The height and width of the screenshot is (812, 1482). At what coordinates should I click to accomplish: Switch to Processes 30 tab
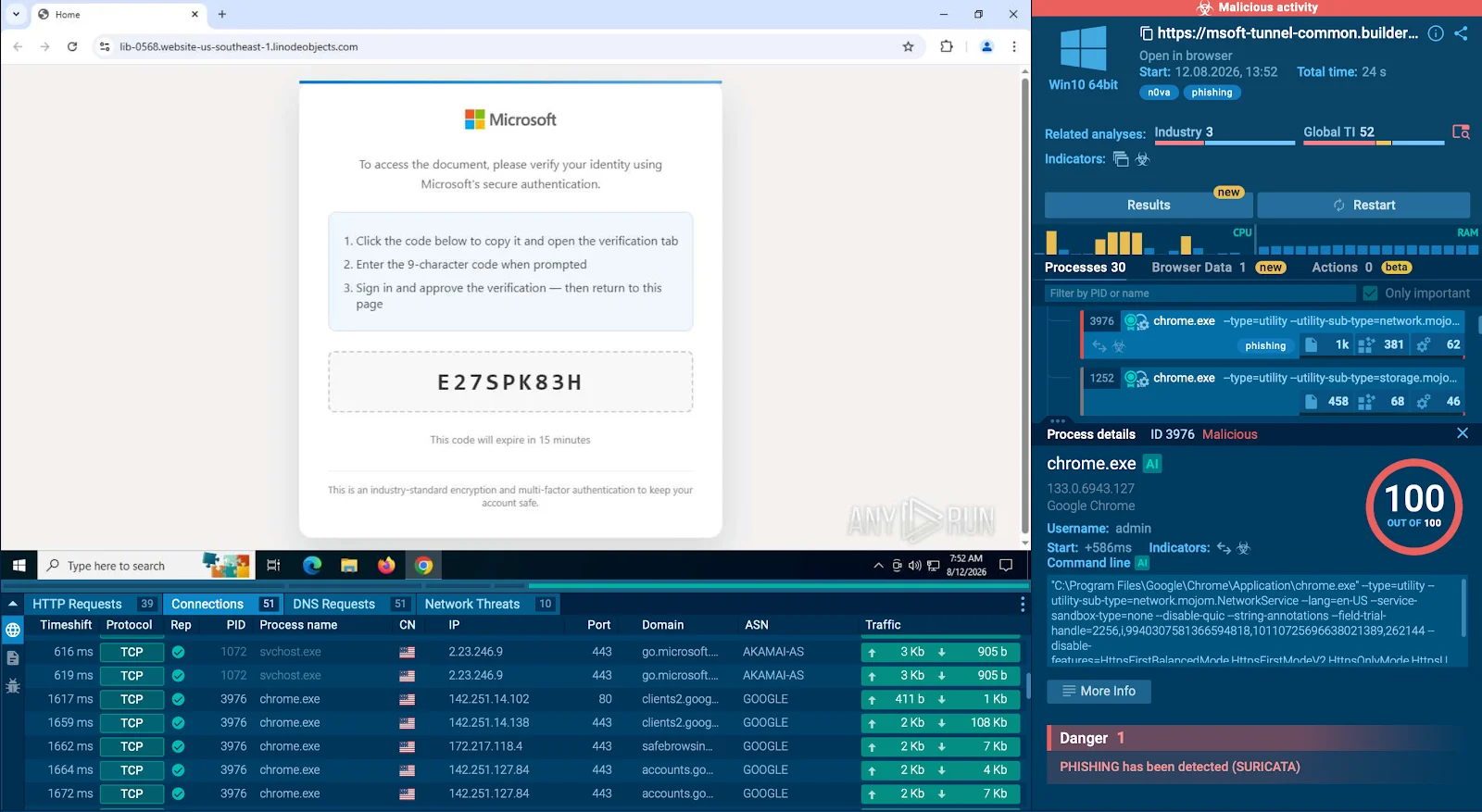tap(1085, 268)
